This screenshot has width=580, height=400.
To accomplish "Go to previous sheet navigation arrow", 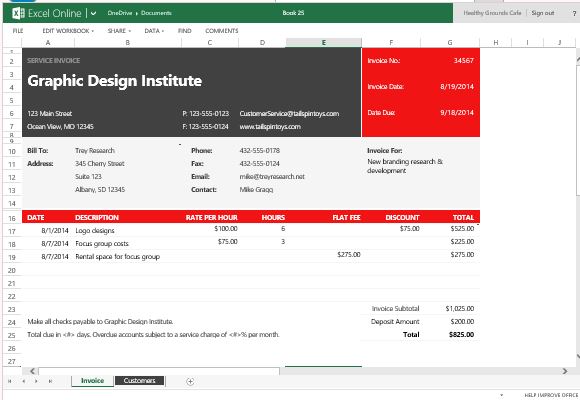I will (24, 381).
